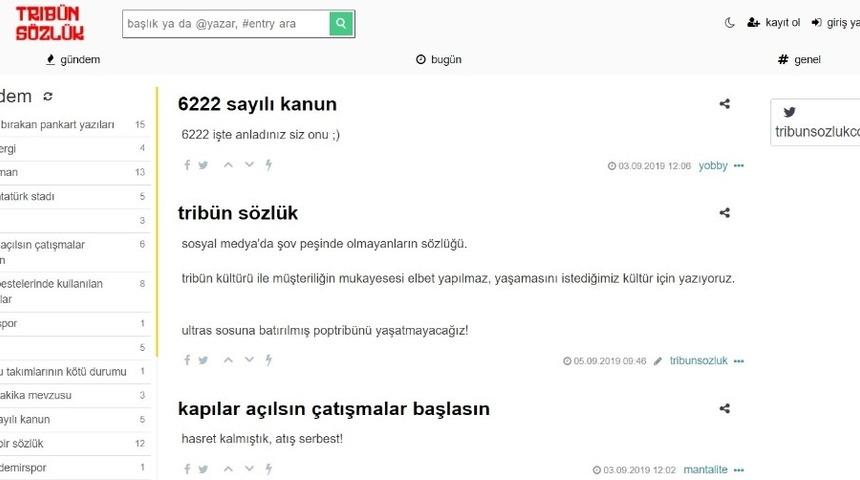Open author mantalite's profile
This screenshot has width=860, height=480.
(x=705, y=470)
